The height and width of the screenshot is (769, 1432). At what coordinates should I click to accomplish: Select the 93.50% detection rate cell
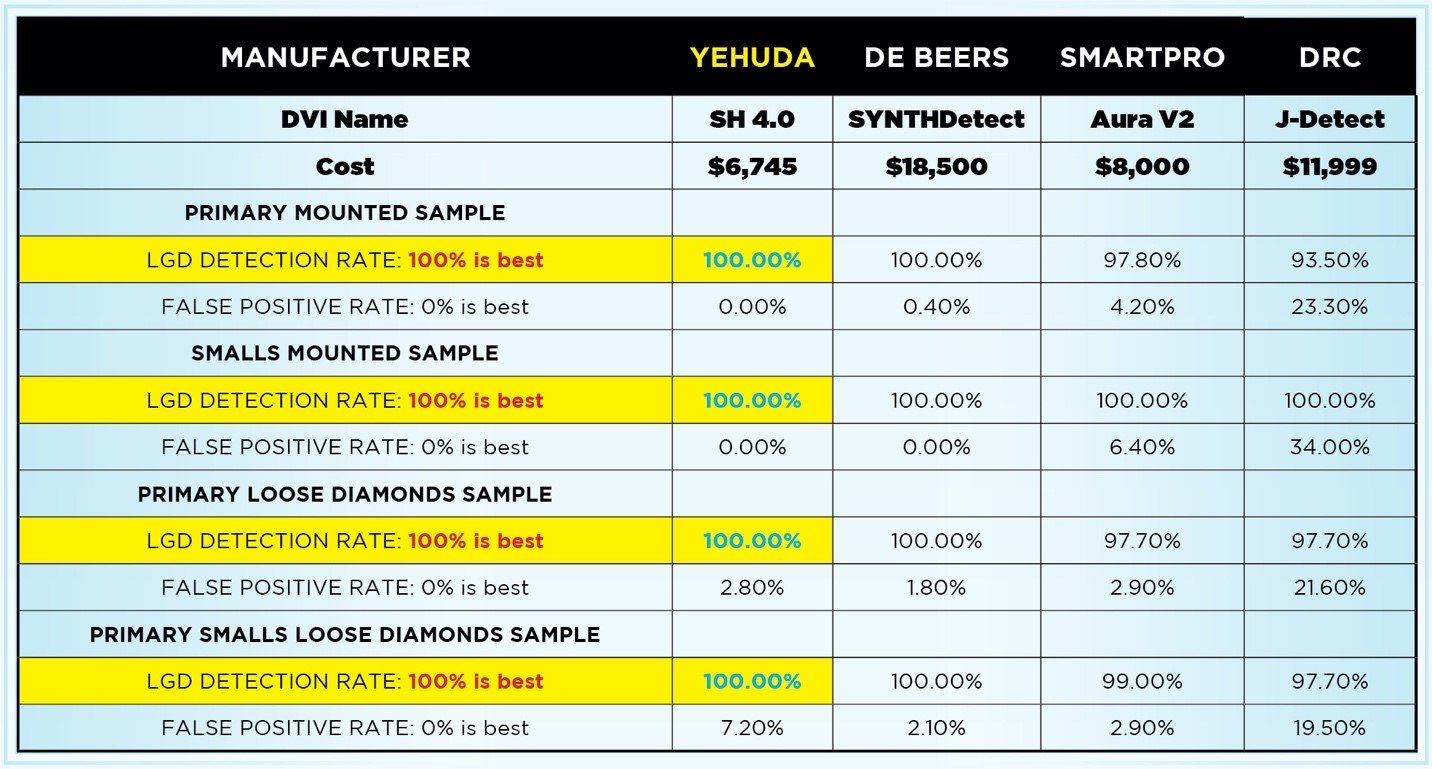pyautogui.click(x=1330, y=260)
